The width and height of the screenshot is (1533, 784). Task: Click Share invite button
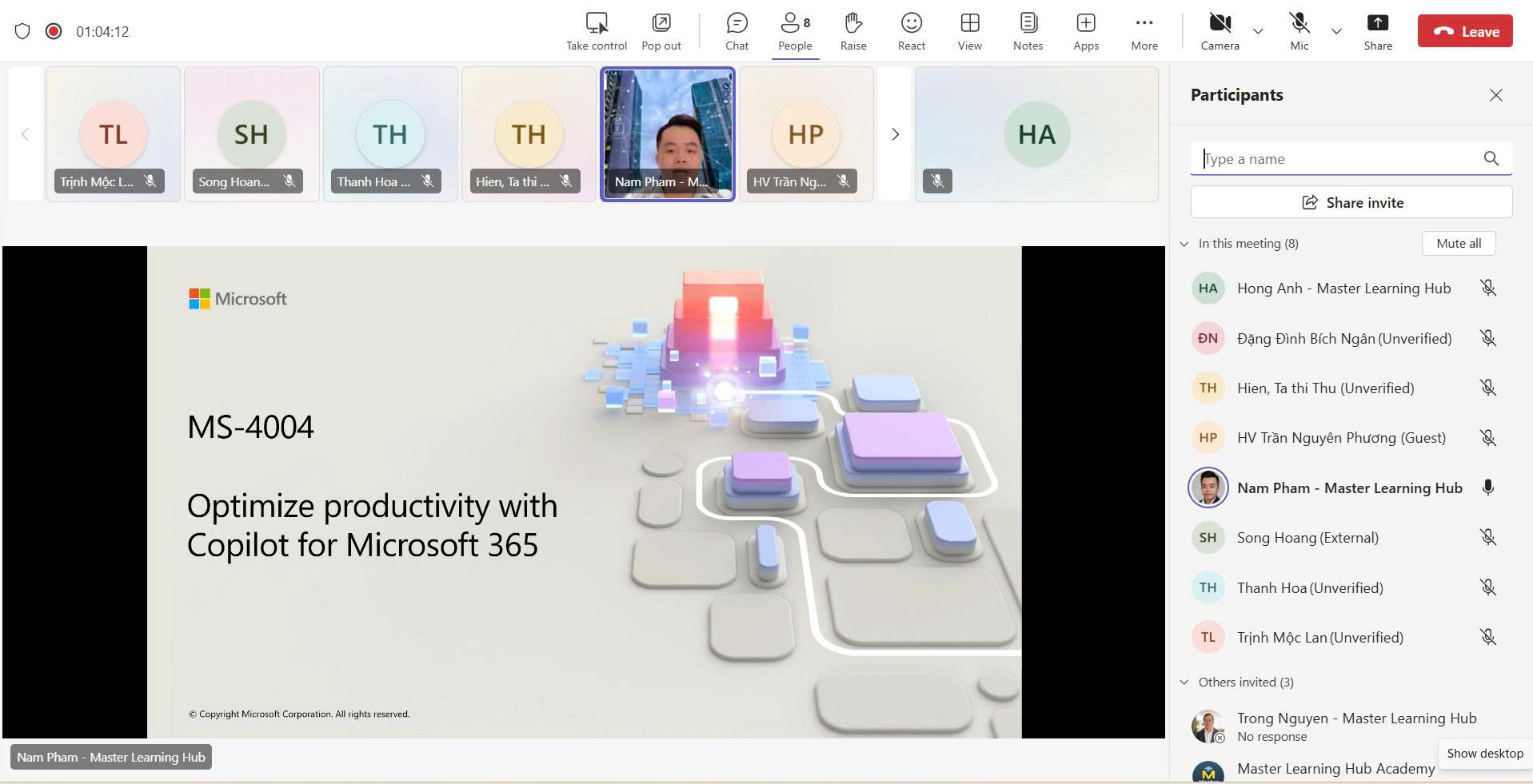[1351, 202]
